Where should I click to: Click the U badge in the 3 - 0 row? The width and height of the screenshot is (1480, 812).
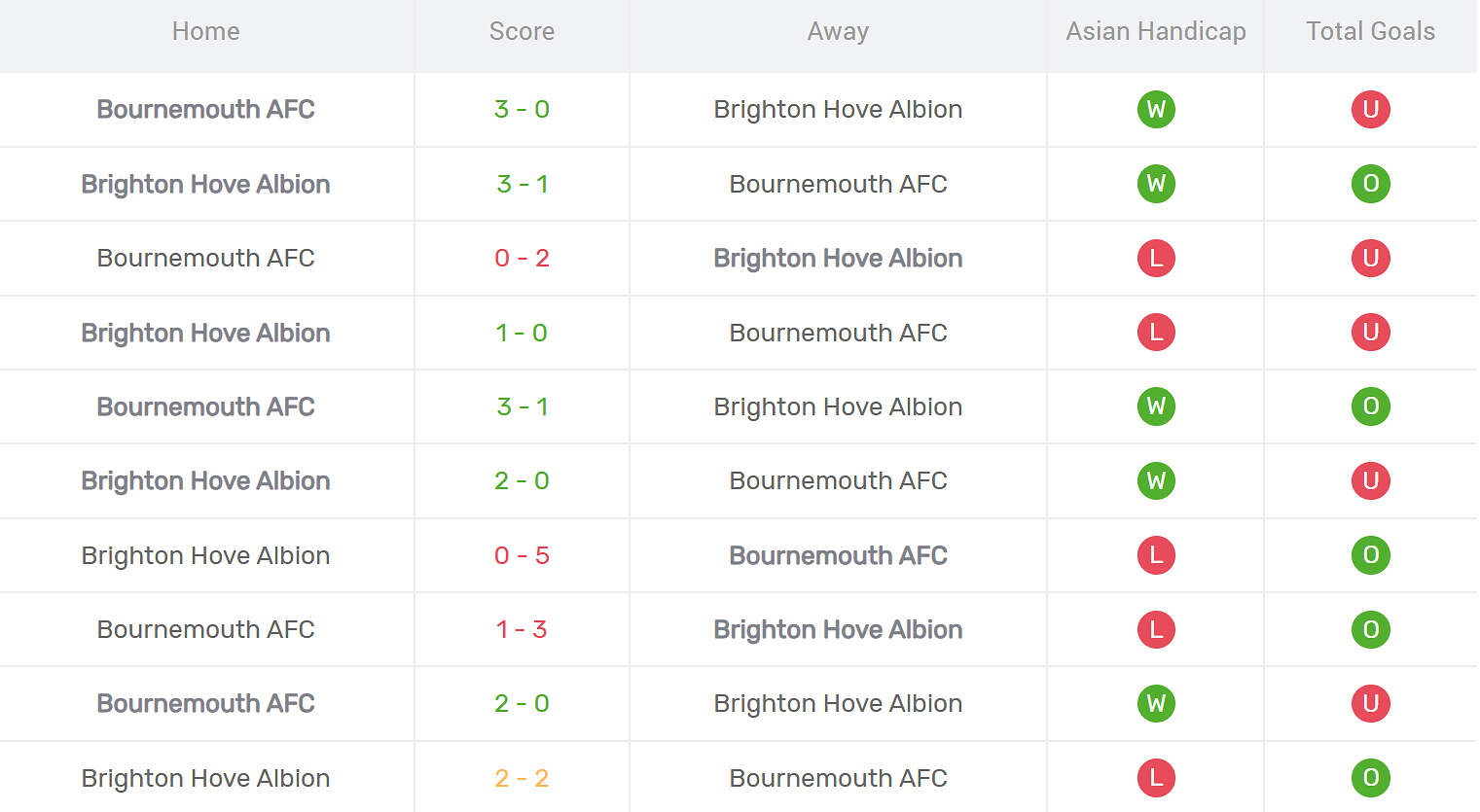click(x=1370, y=109)
